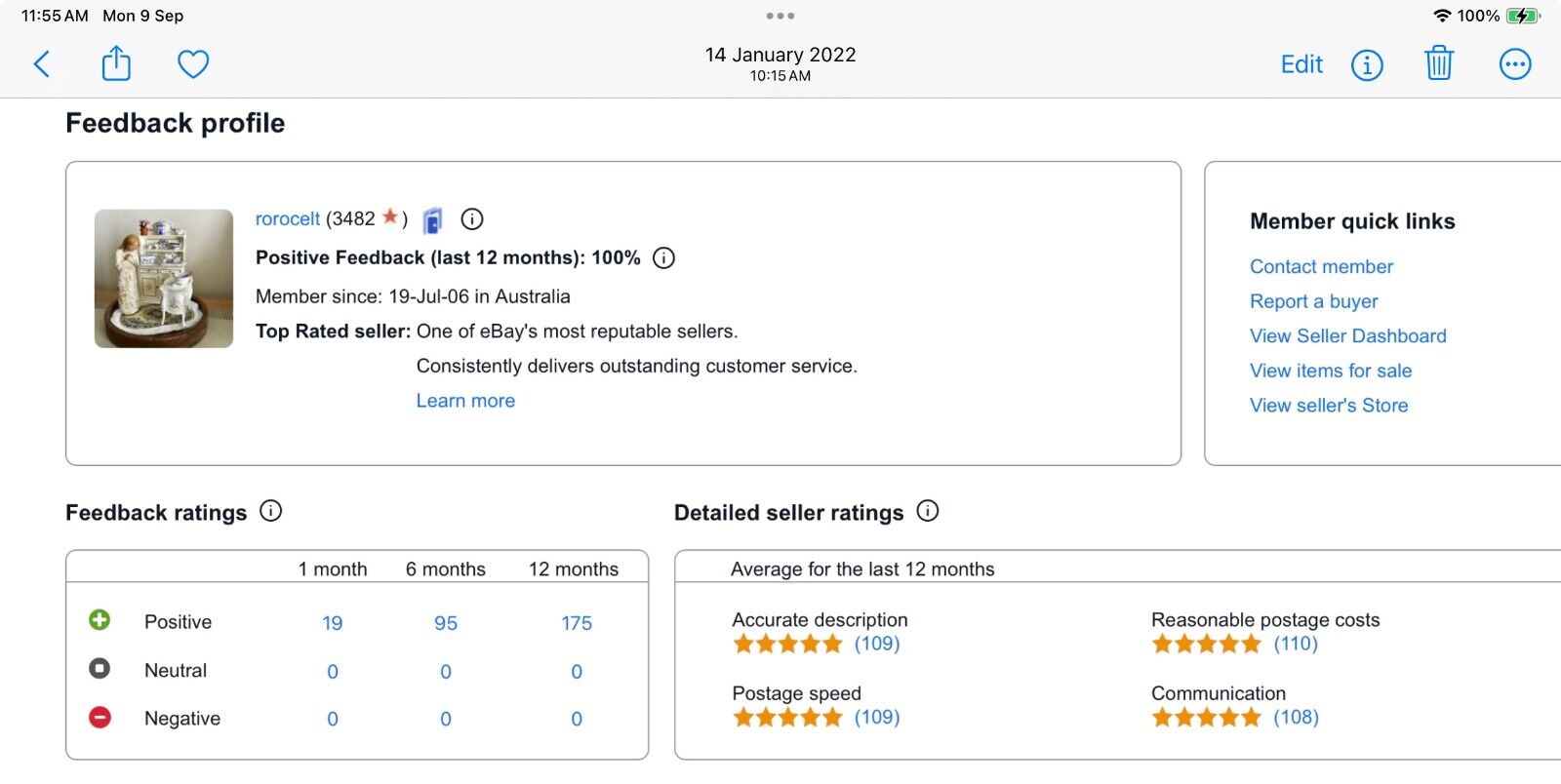Open Negative 12 months count 0
1561x784 pixels.
tap(577, 720)
